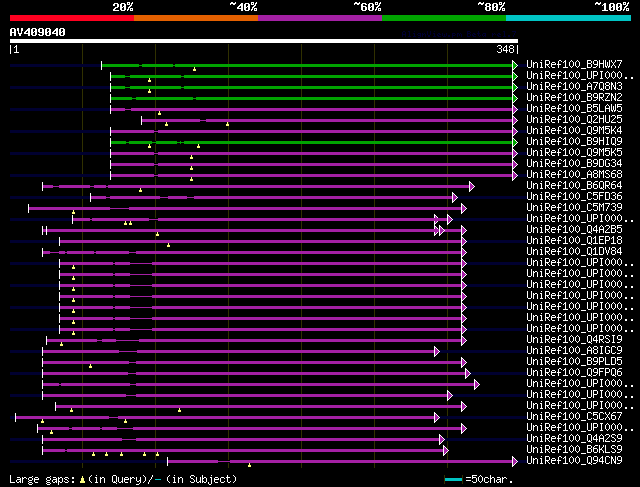The width and height of the screenshot is (640, 487).
Task: Open hit label UniRef100_A7Q8N3
Action: click(574, 86)
